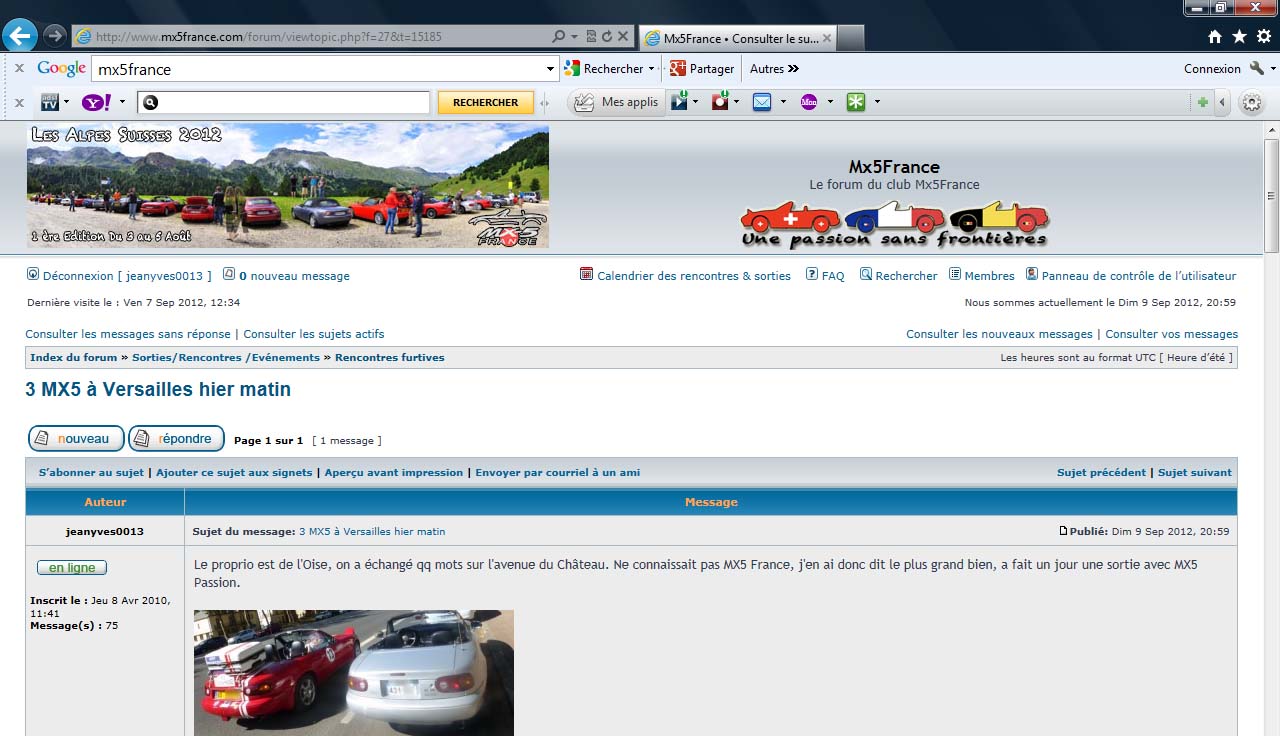Viewport: 1280px width, 736px height.
Task: Open a new blank tab
Action: point(850,38)
